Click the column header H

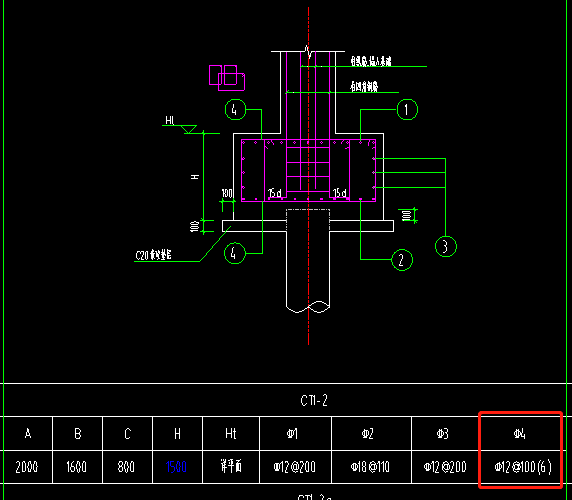[177, 433]
